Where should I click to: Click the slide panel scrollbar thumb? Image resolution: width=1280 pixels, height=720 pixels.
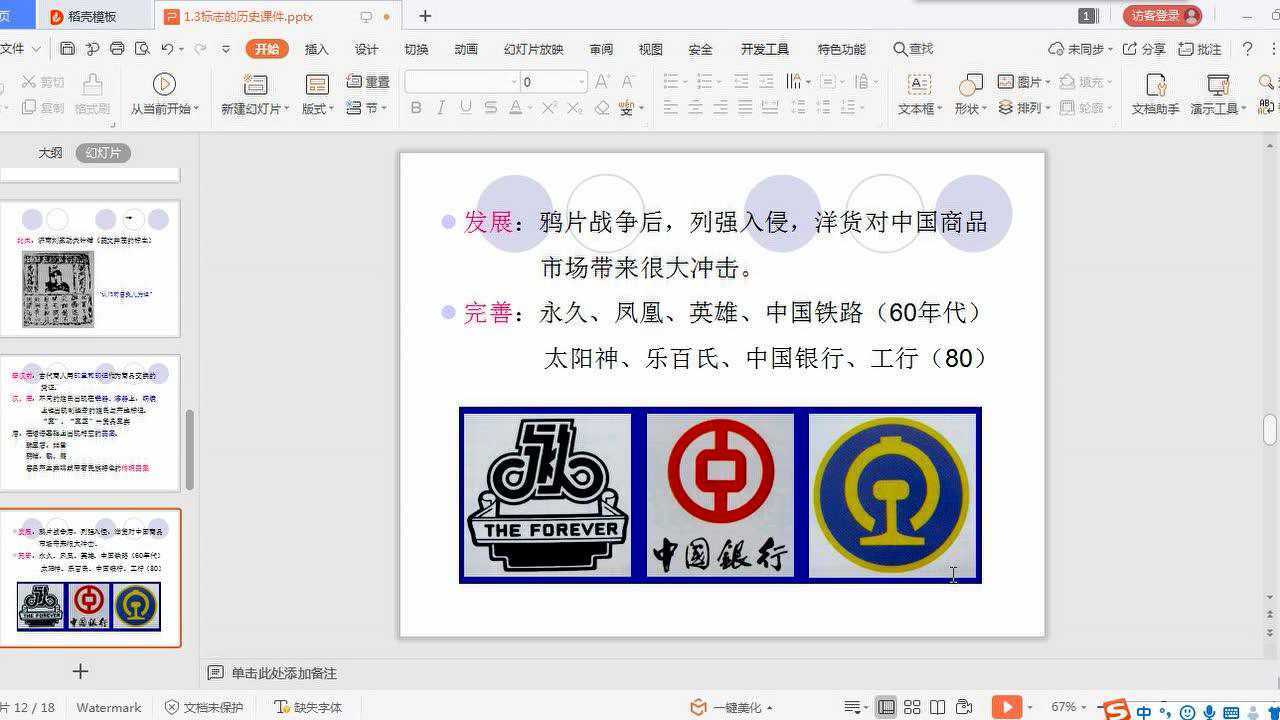click(190, 449)
